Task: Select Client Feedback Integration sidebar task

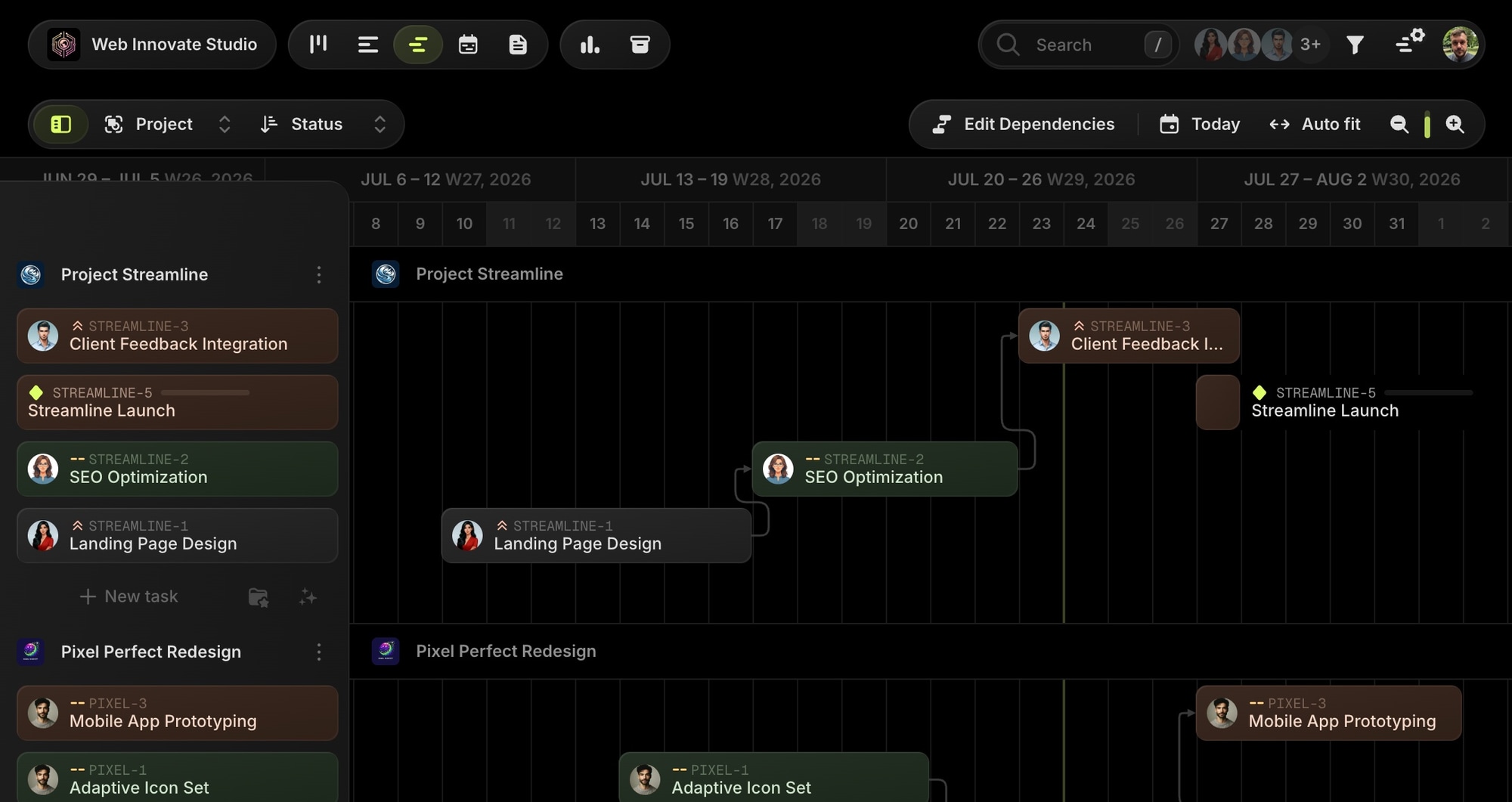Action: pos(178,336)
